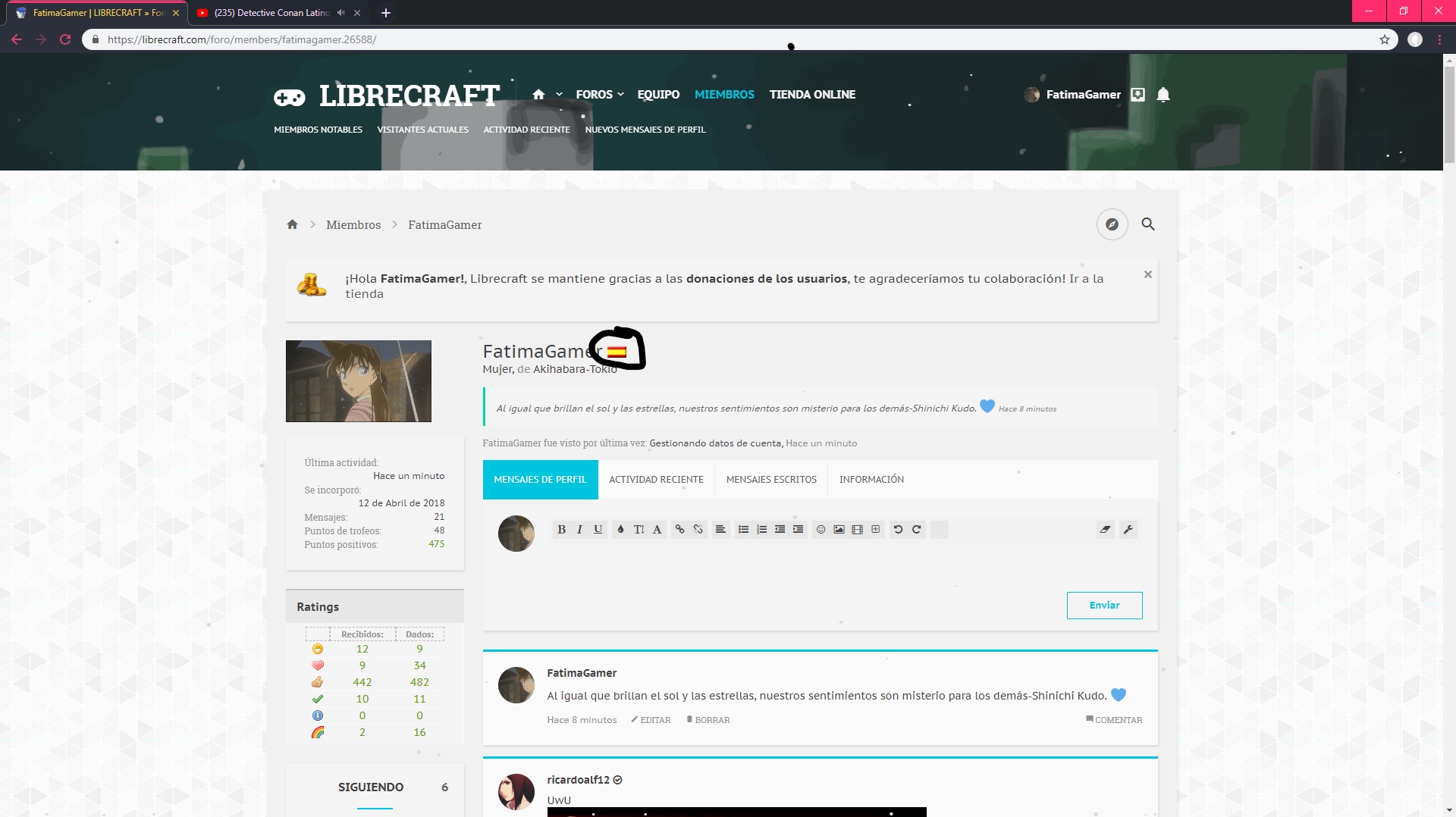Toggle italic formatting in message editor
Viewport: 1456px width, 817px height.
579,530
